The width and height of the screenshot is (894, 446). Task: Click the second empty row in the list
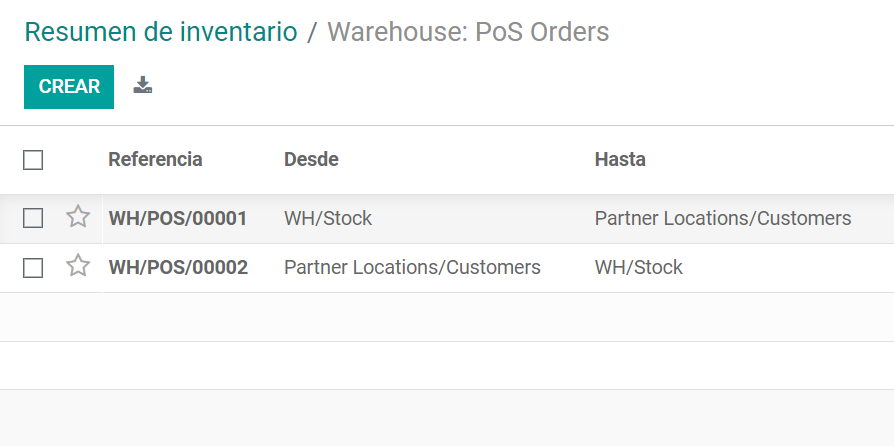[447, 366]
